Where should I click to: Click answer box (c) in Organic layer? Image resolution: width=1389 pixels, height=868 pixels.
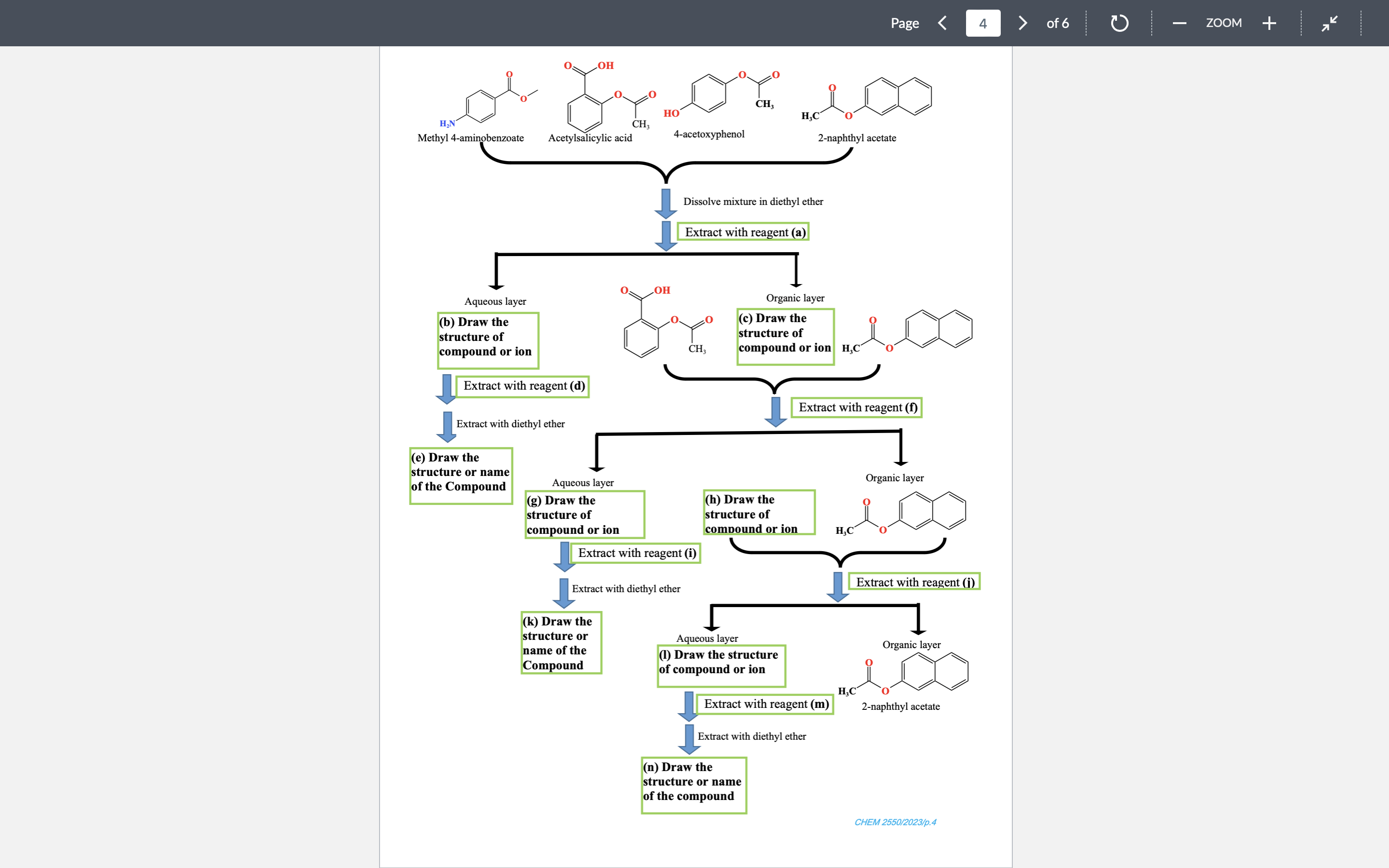[x=785, y=337]
